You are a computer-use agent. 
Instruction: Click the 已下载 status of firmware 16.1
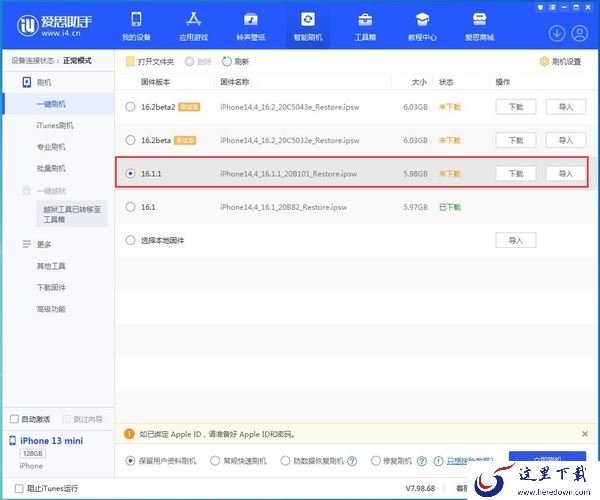(x=450, y=207)
